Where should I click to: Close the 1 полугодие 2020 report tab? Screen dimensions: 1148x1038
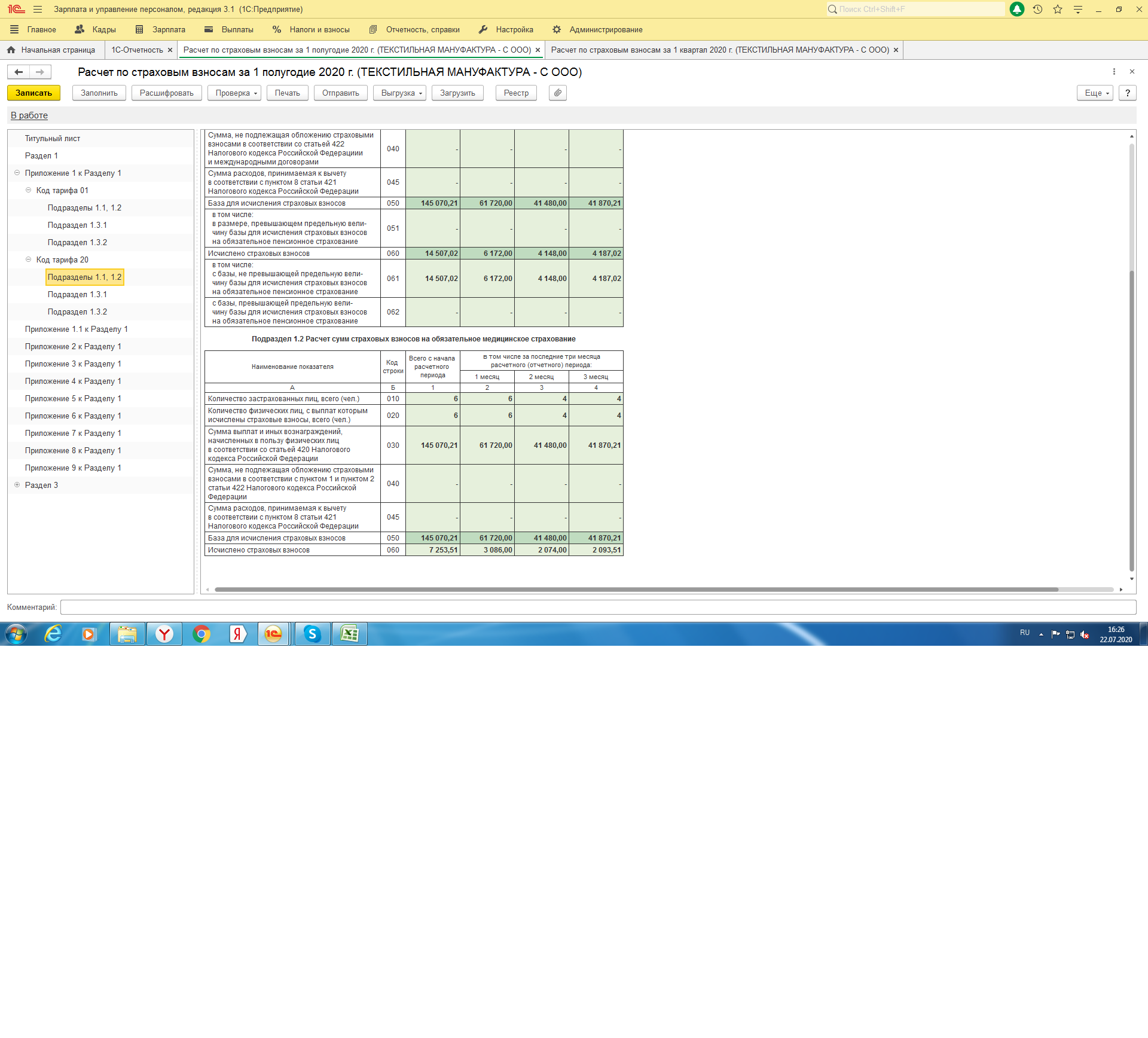pyautogui.click(x=538, y=50)
